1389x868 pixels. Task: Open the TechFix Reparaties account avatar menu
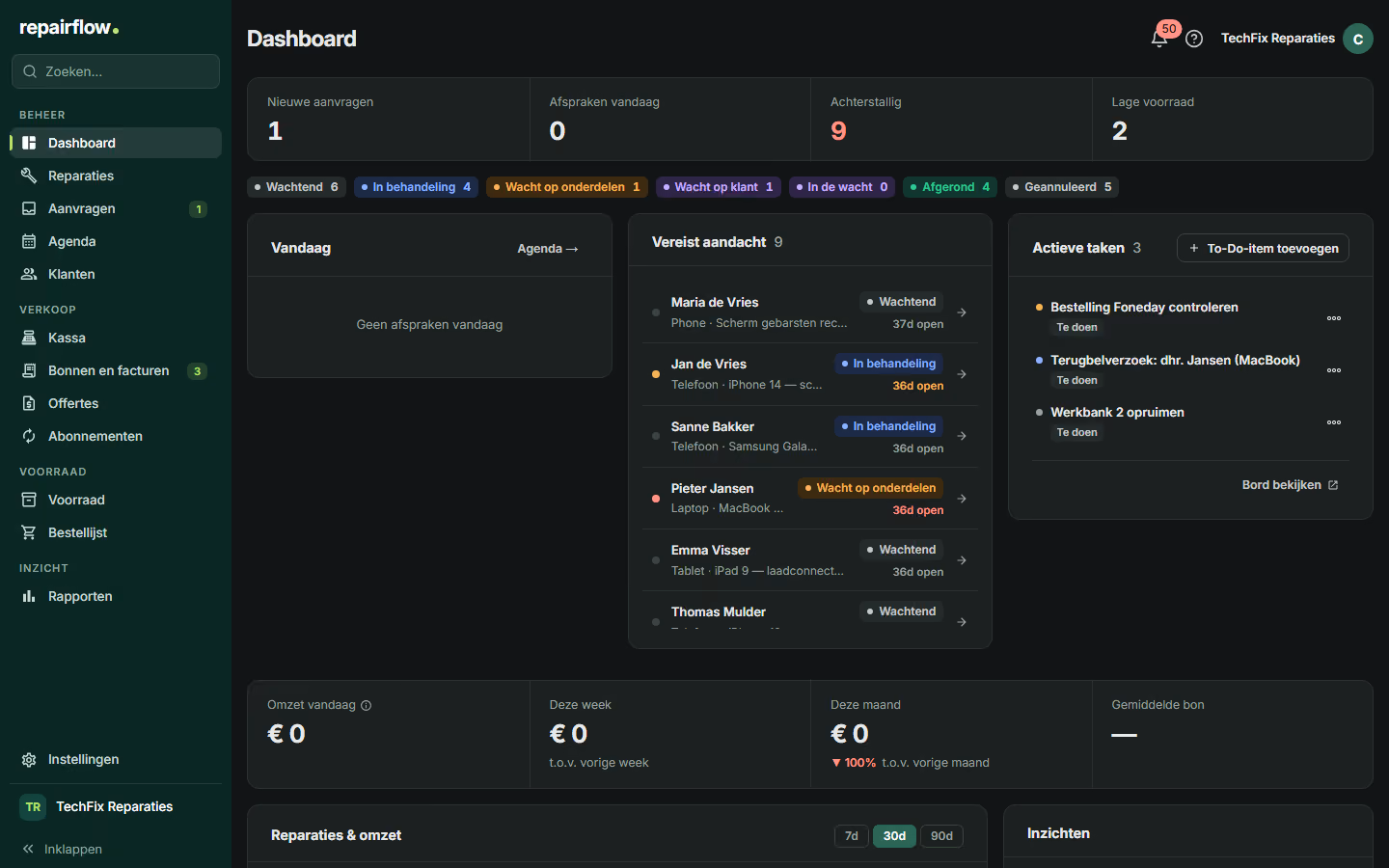tap(1358, 39)
